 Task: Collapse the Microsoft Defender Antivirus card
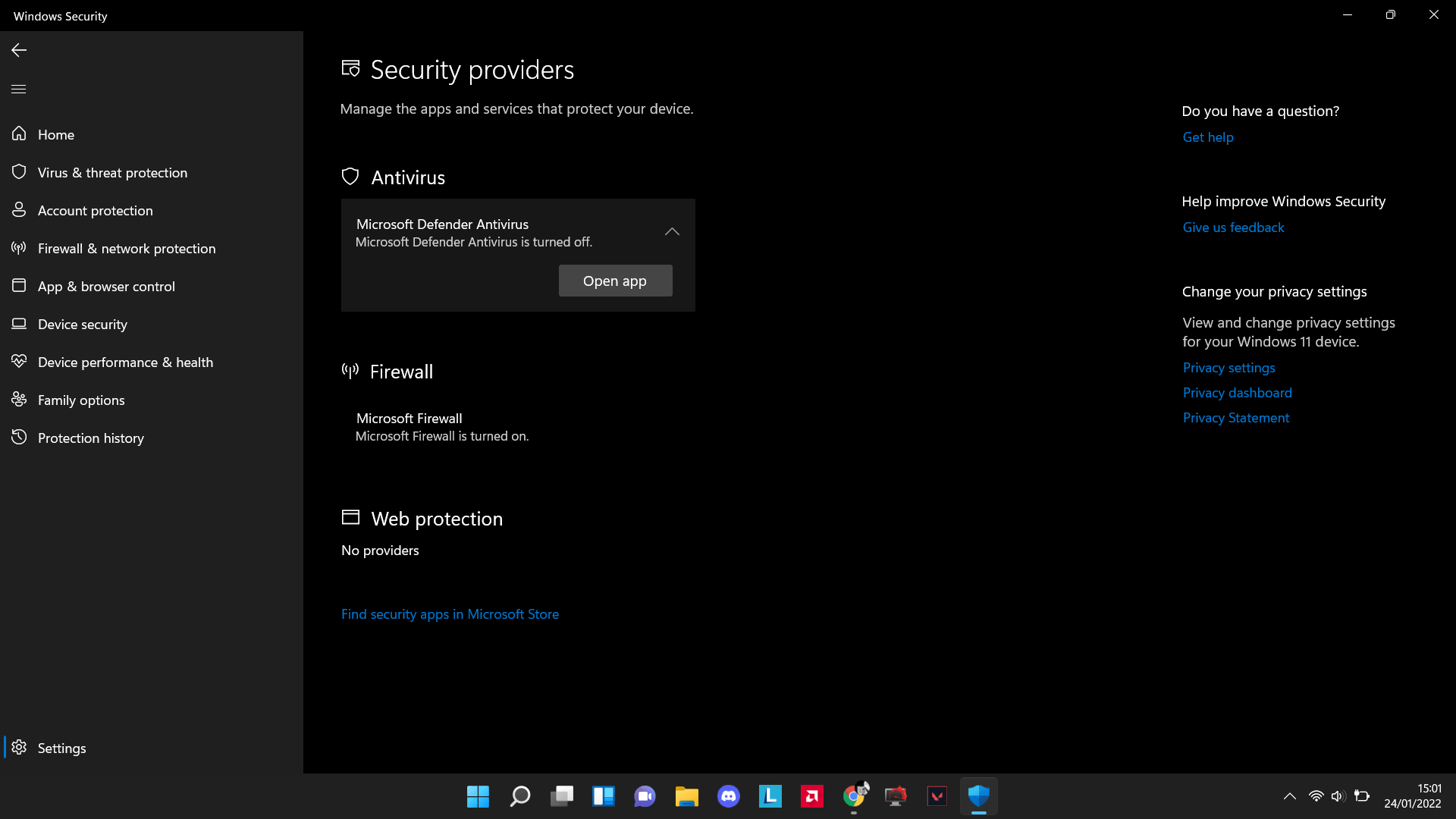click(x=672, y=231)
